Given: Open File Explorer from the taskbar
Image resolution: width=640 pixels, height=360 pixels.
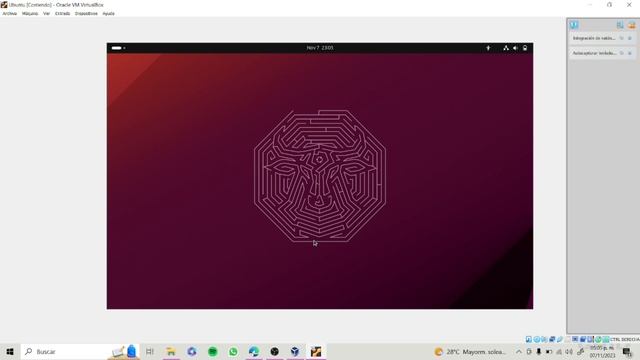Looking at the screenshot, I should tap(171, 351).
